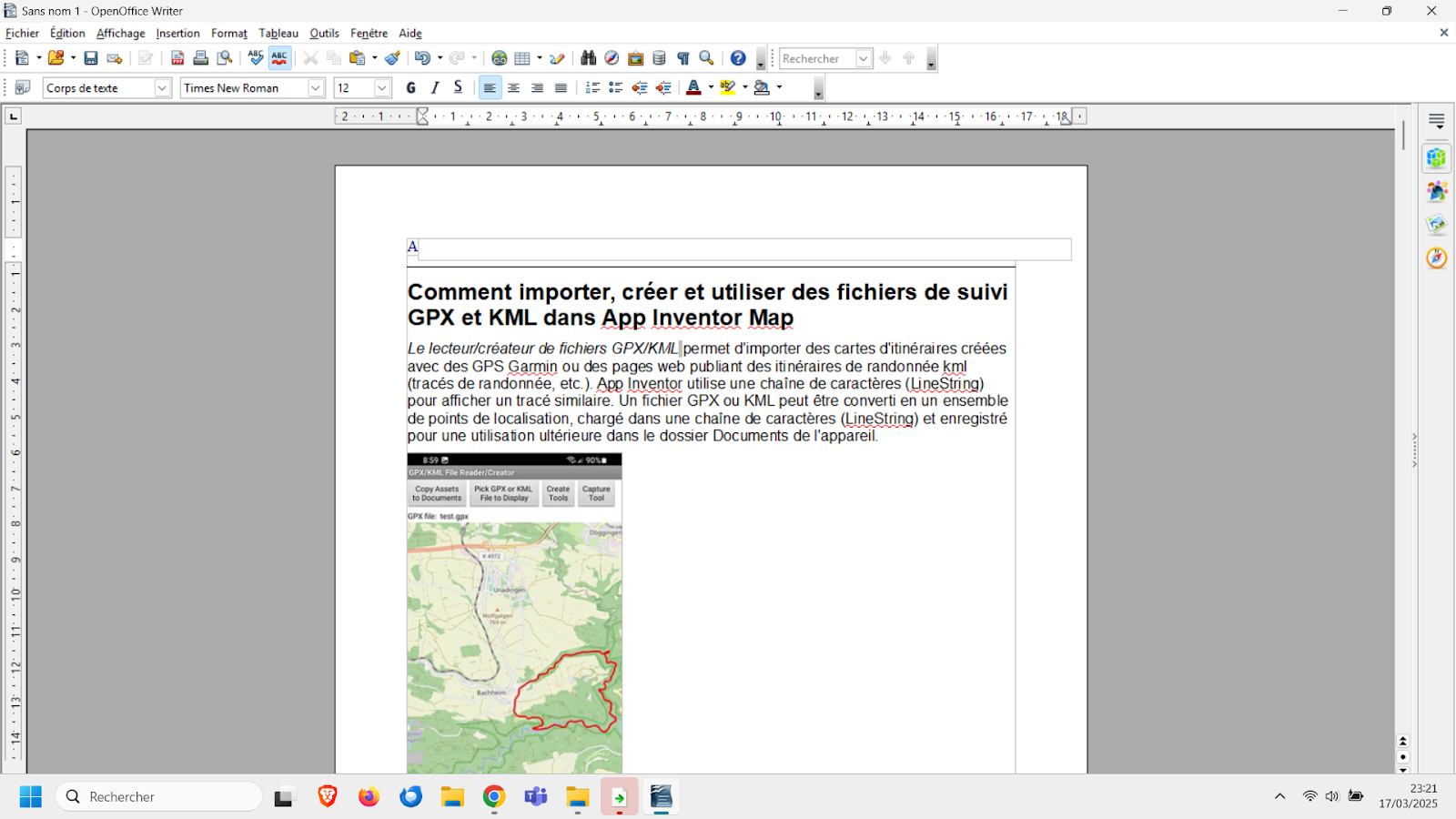
Task: Open the page preview
Action: coord(225,58)
